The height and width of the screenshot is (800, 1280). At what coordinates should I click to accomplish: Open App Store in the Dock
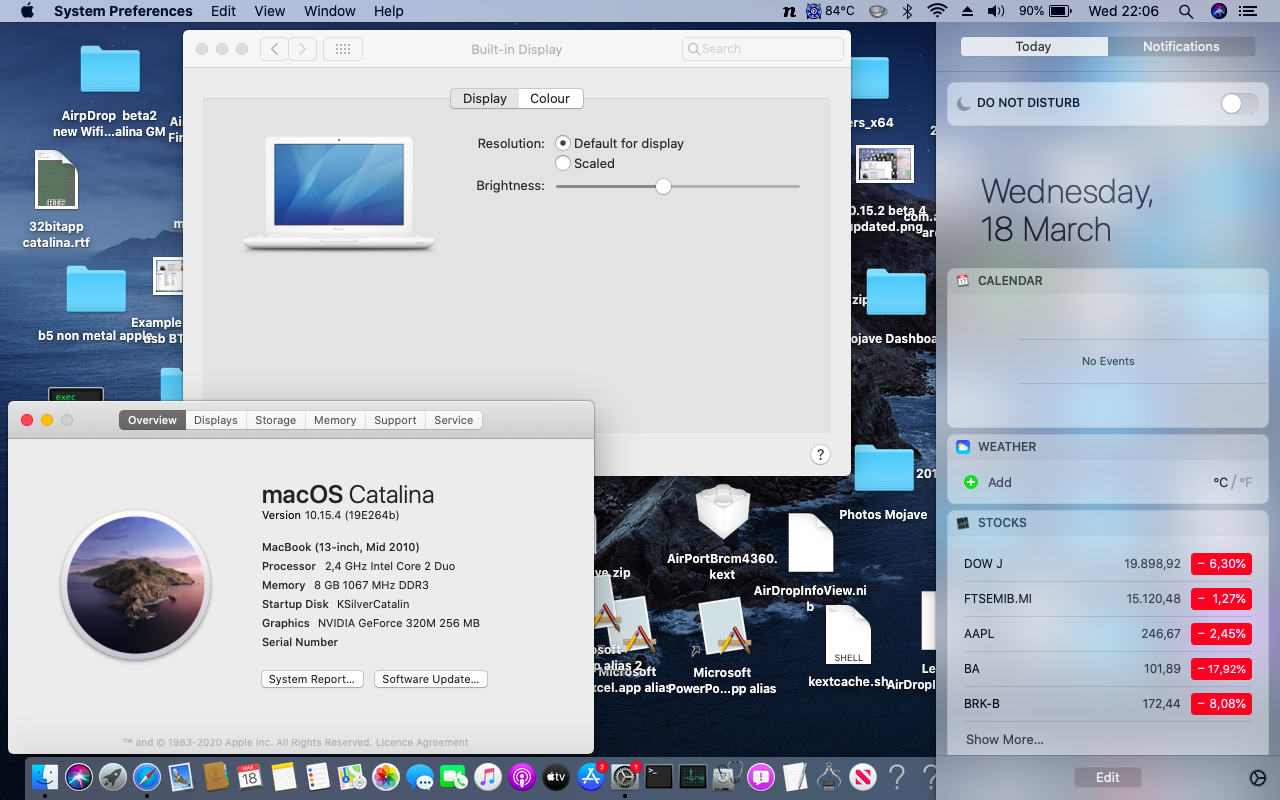click(591, 776)
